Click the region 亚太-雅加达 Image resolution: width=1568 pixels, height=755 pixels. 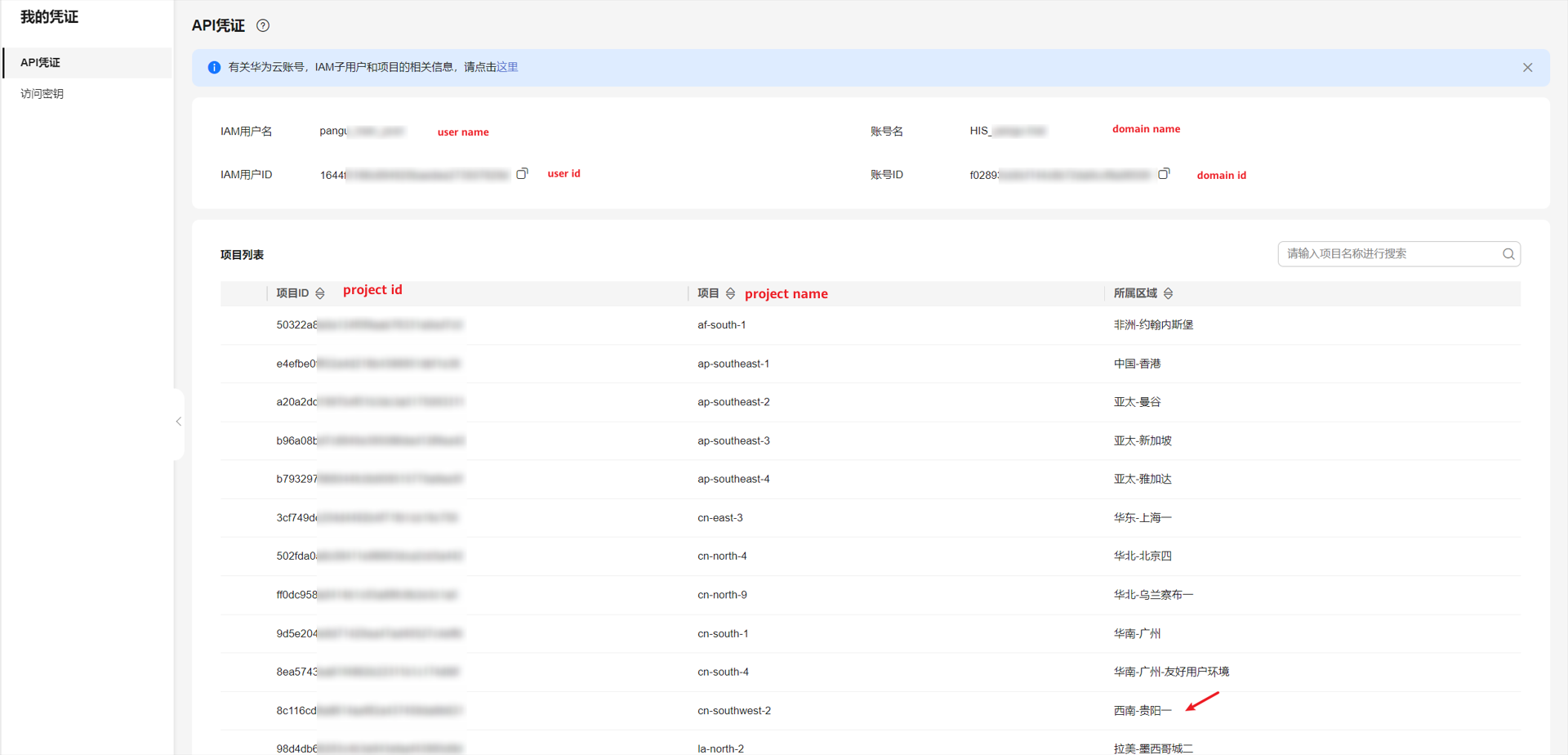(1143, 479)
